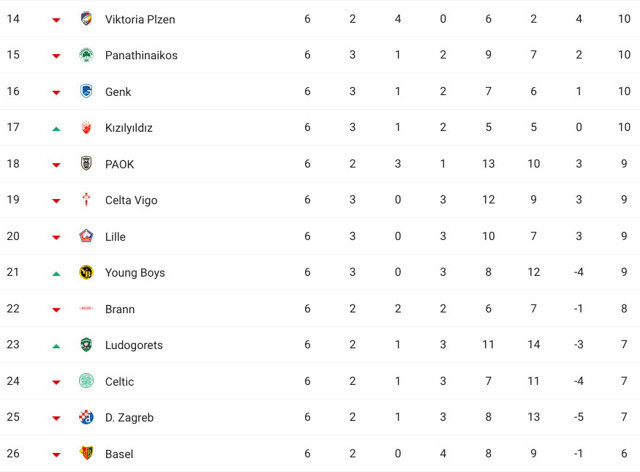This screenshot has height=472, width=640.
Task: Open the Celtic team name link
Action: 119,381
